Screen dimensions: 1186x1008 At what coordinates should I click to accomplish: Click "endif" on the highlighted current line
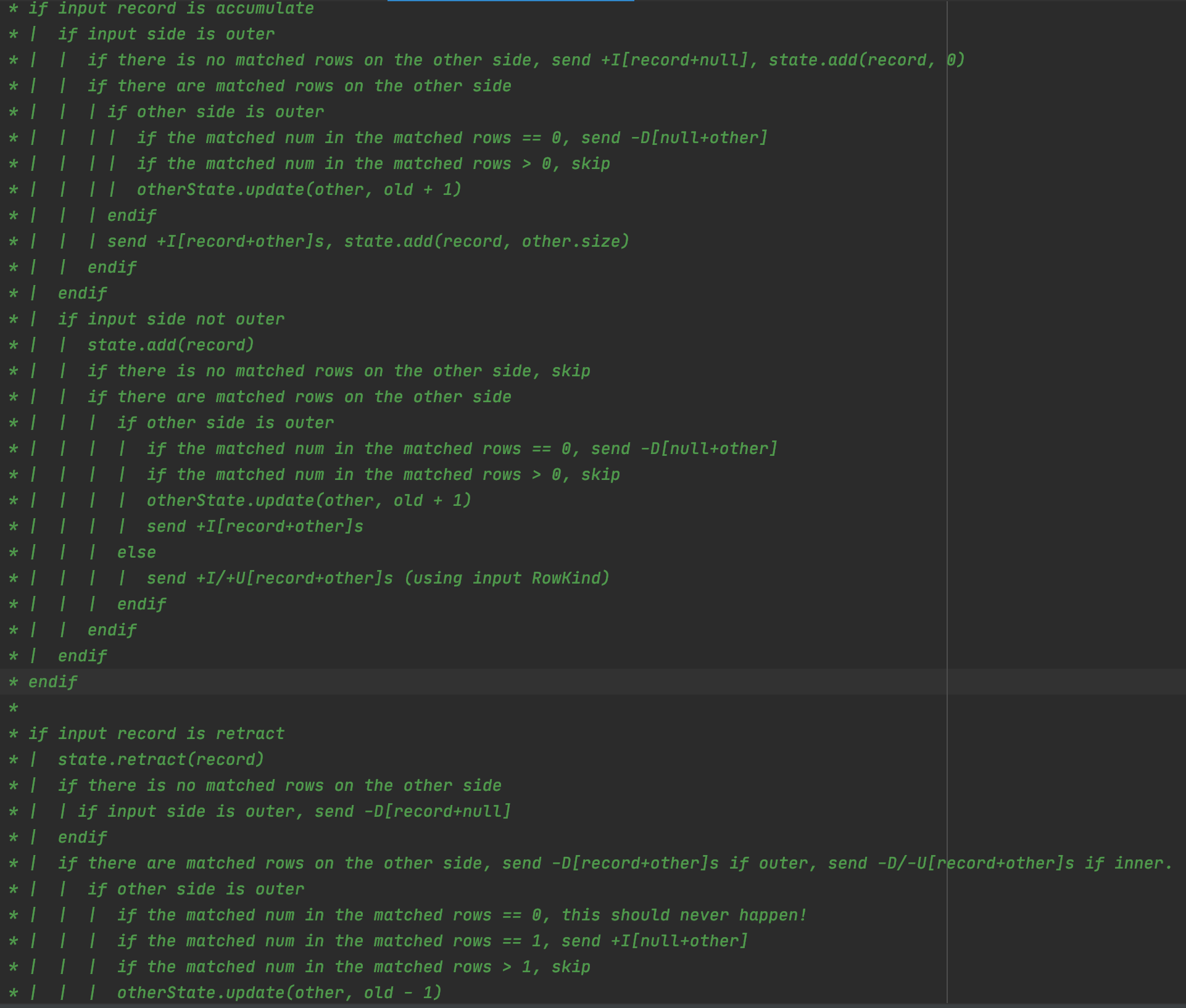click(x=52, y=682)
